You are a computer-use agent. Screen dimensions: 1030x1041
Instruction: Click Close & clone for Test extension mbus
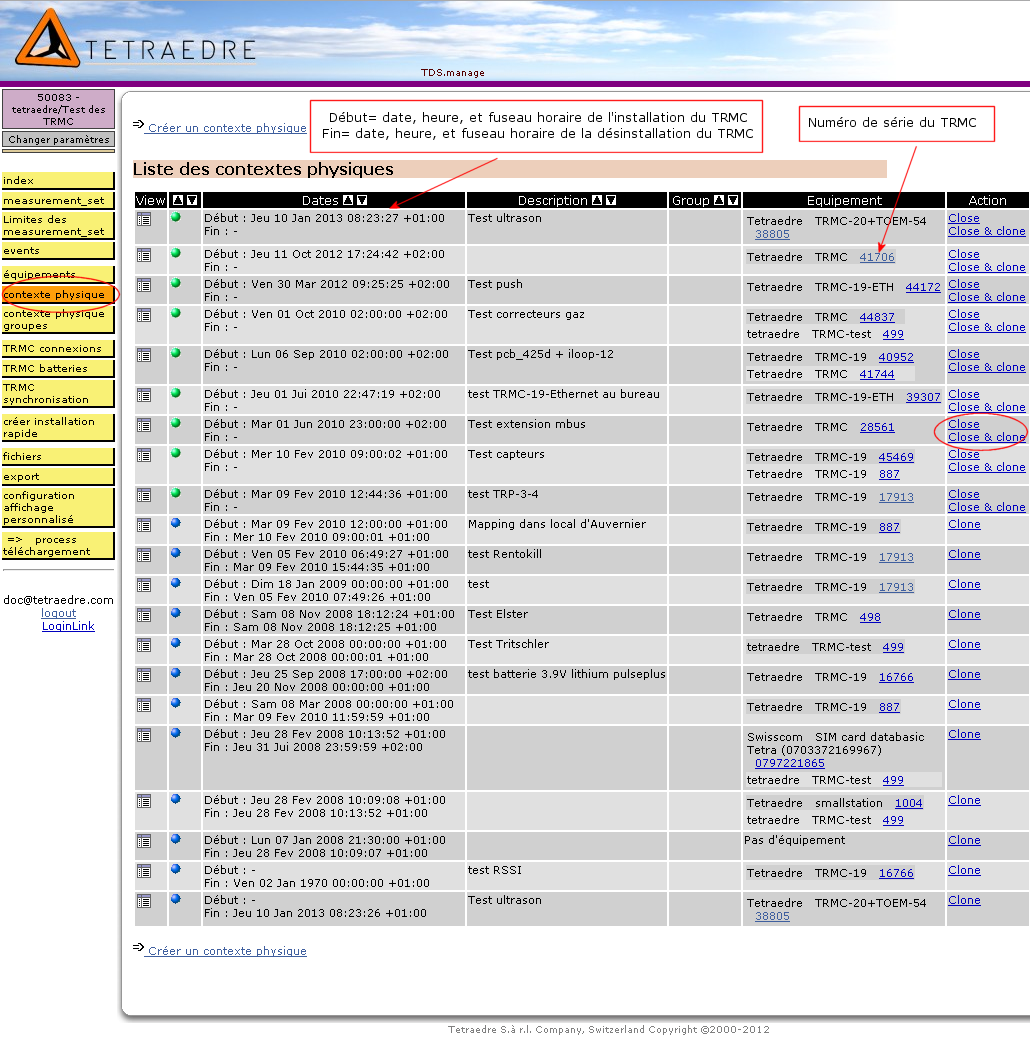point(986,437)
